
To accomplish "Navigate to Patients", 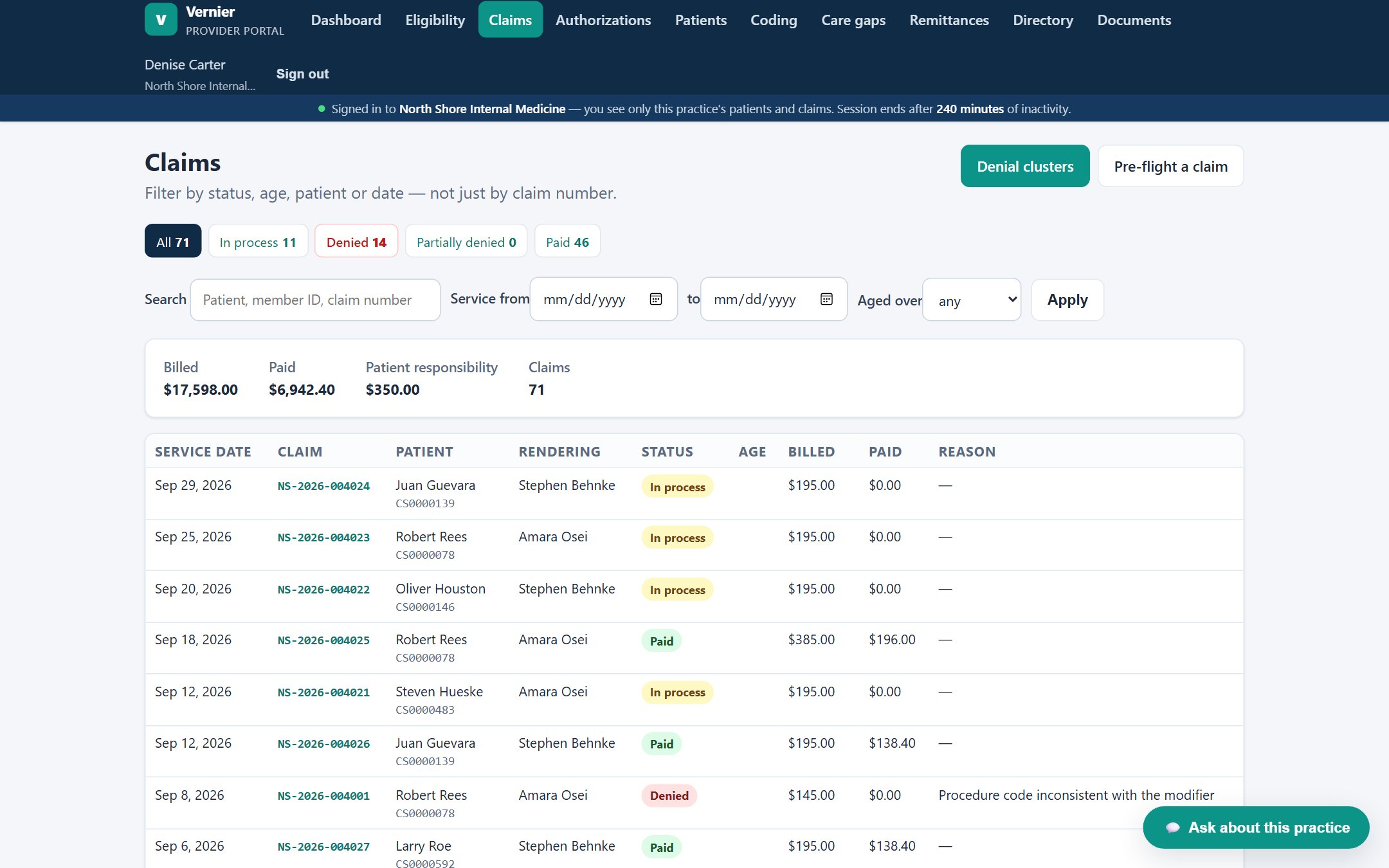I will pyautogui.click(x=700, y=20).
